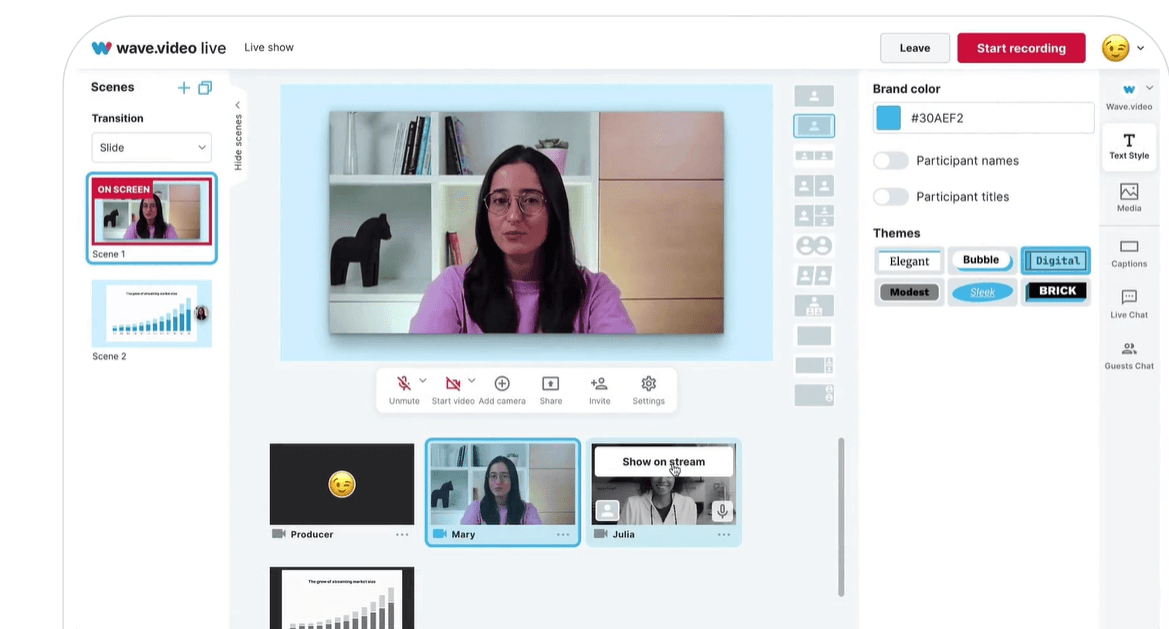Click the participants list scrollbar
Viewport: 1169px width, 629px height.
click(x=841, y=517)
